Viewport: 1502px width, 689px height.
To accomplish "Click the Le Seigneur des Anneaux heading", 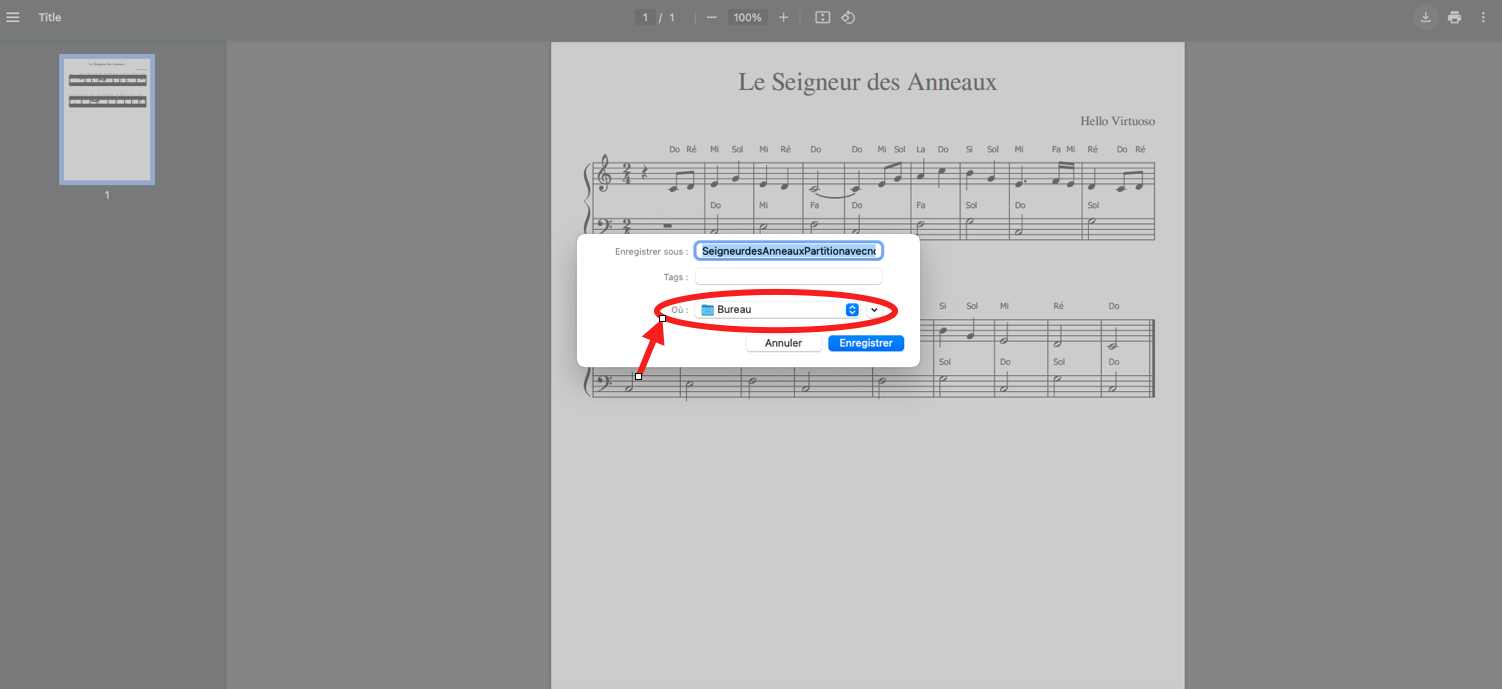I will 867,82.
